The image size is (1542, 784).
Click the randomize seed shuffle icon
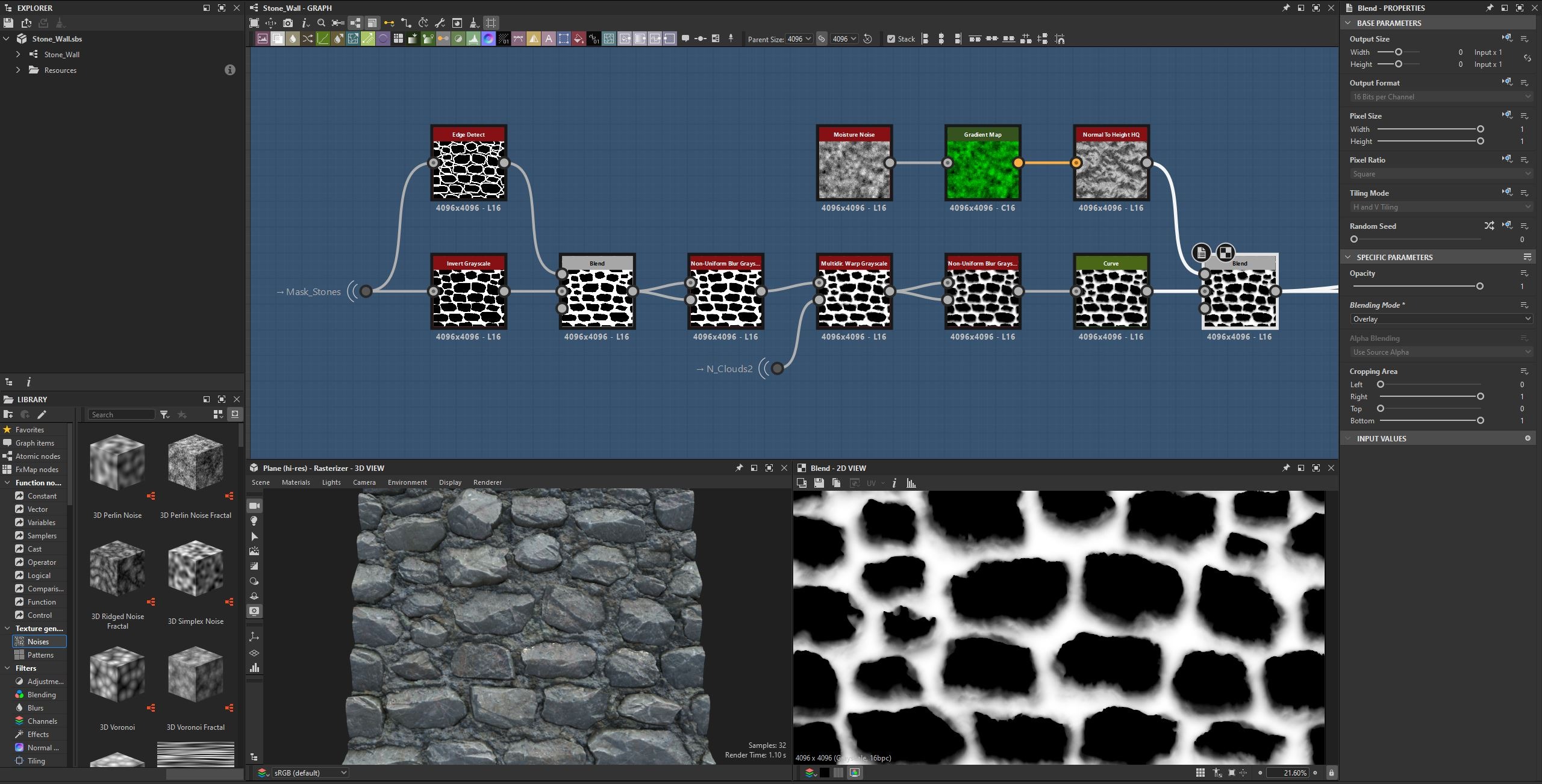point(1489,226)
